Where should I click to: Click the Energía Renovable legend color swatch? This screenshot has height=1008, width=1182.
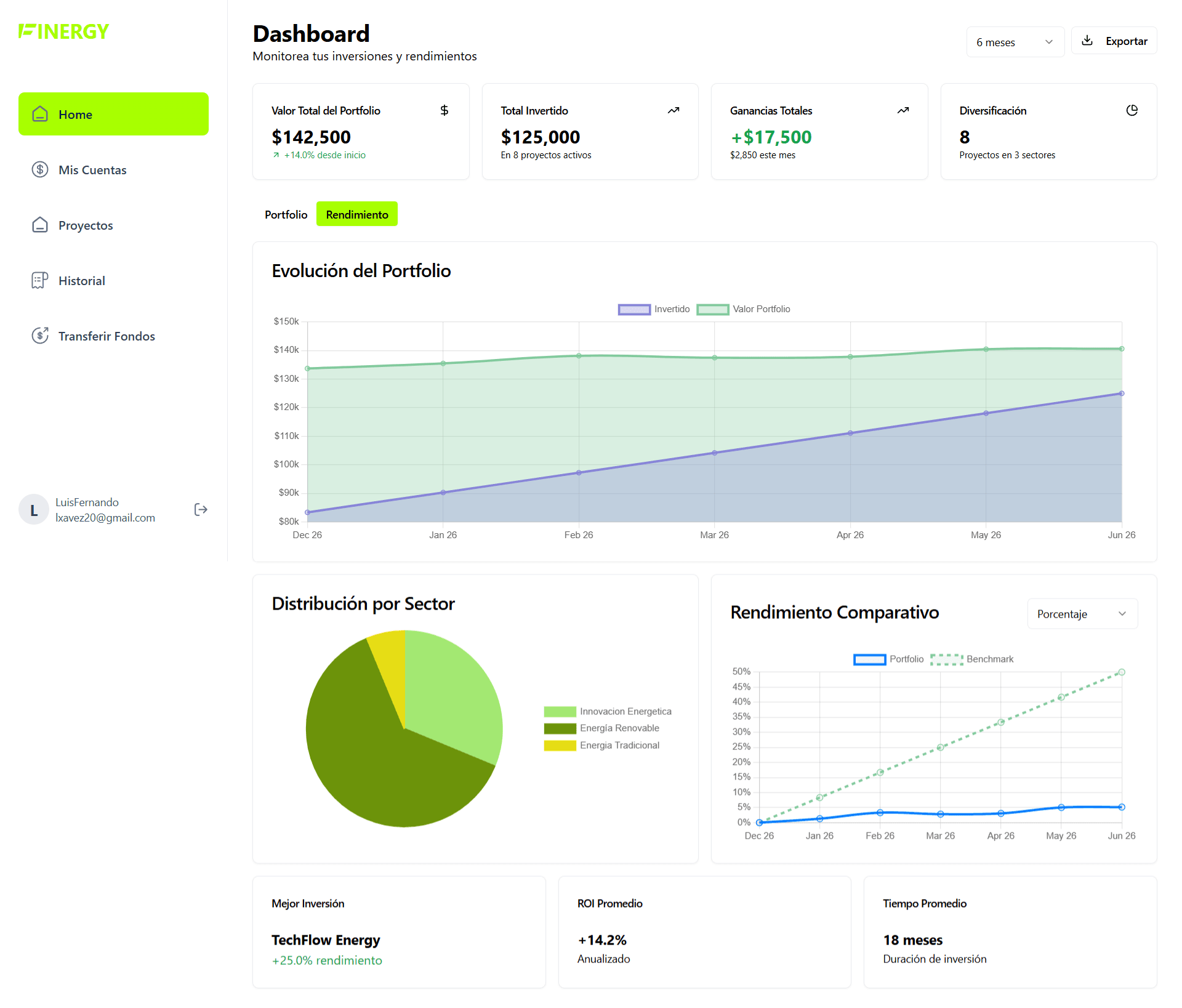point(560,728)
